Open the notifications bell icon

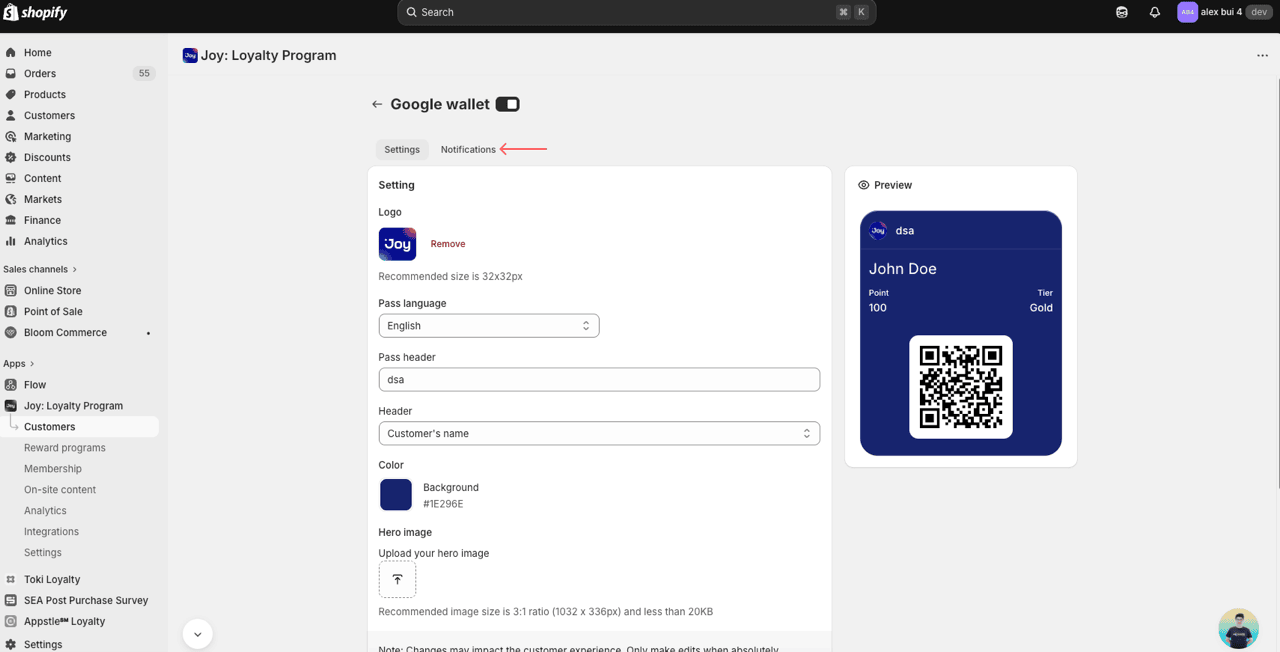[1154, 12]
